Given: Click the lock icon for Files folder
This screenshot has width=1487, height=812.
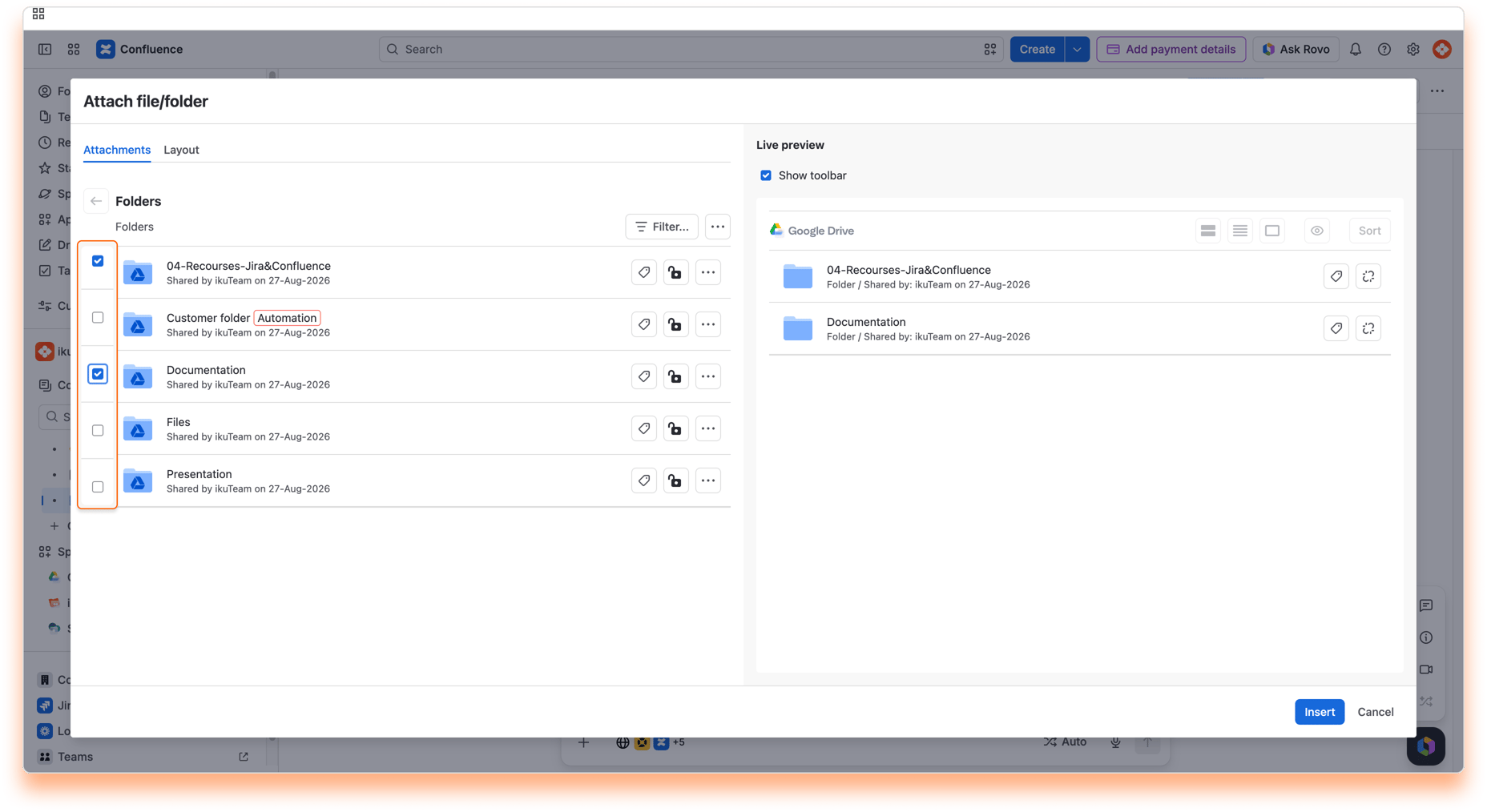Looking at the screenshot, I should (x=676, y=428).
